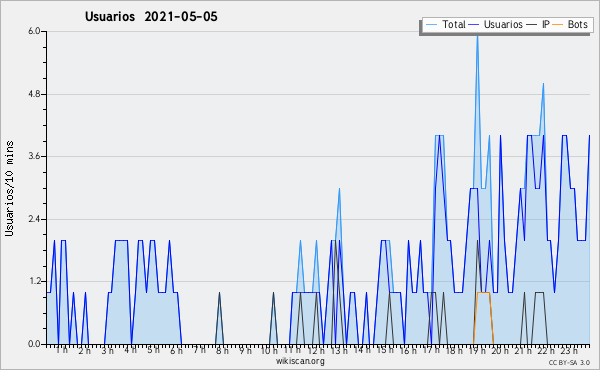Click the y-axis label '6.0'
Viewport: 600px width, 370px height.
pos(34,31)
